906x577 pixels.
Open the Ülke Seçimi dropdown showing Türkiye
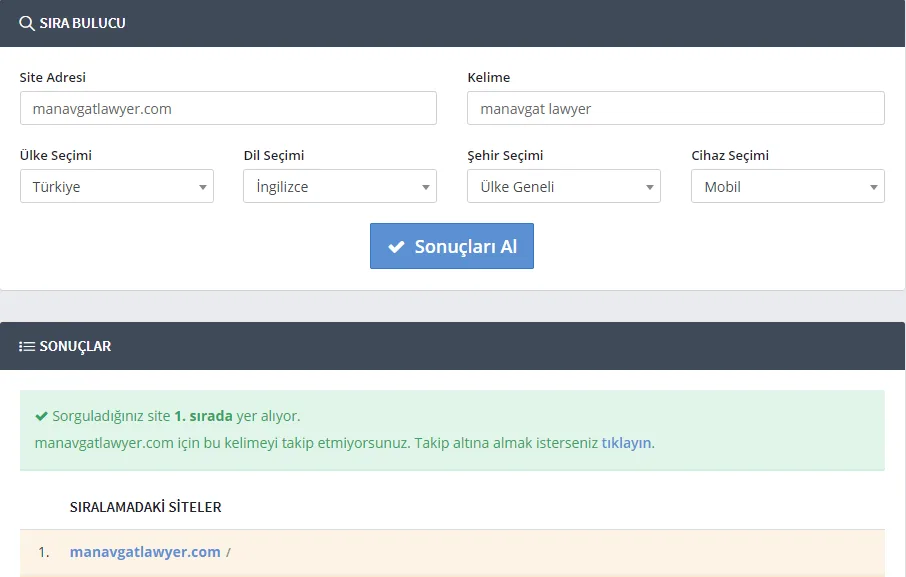(x=117, y=186)
